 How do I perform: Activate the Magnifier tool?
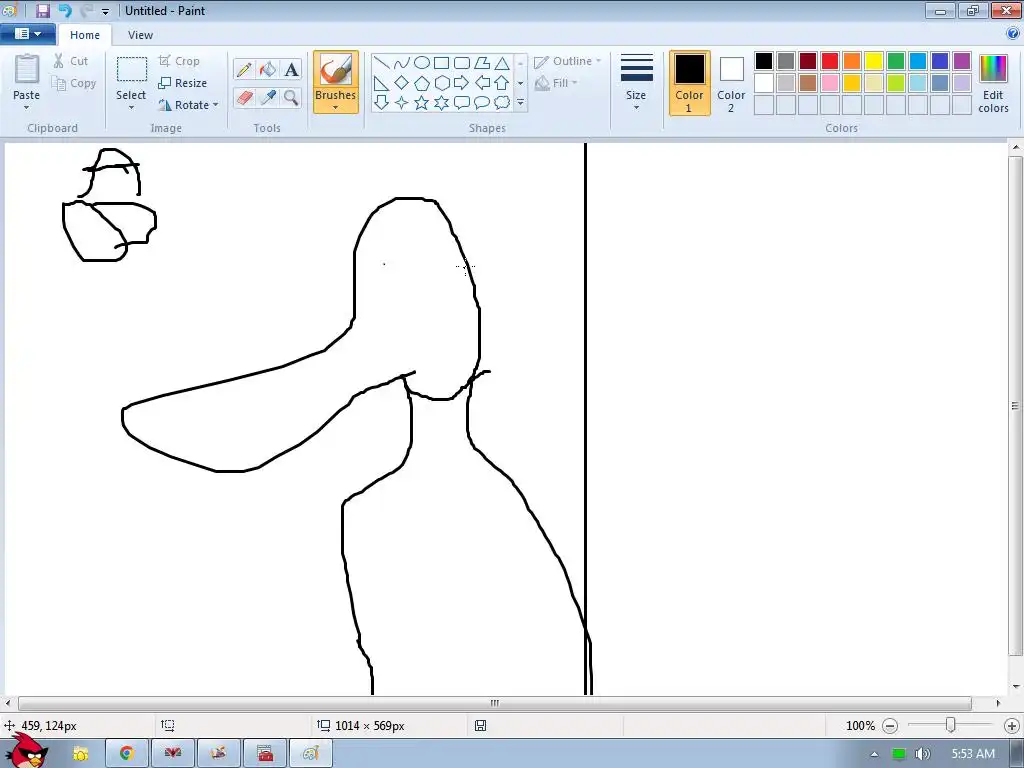[291, 98]
